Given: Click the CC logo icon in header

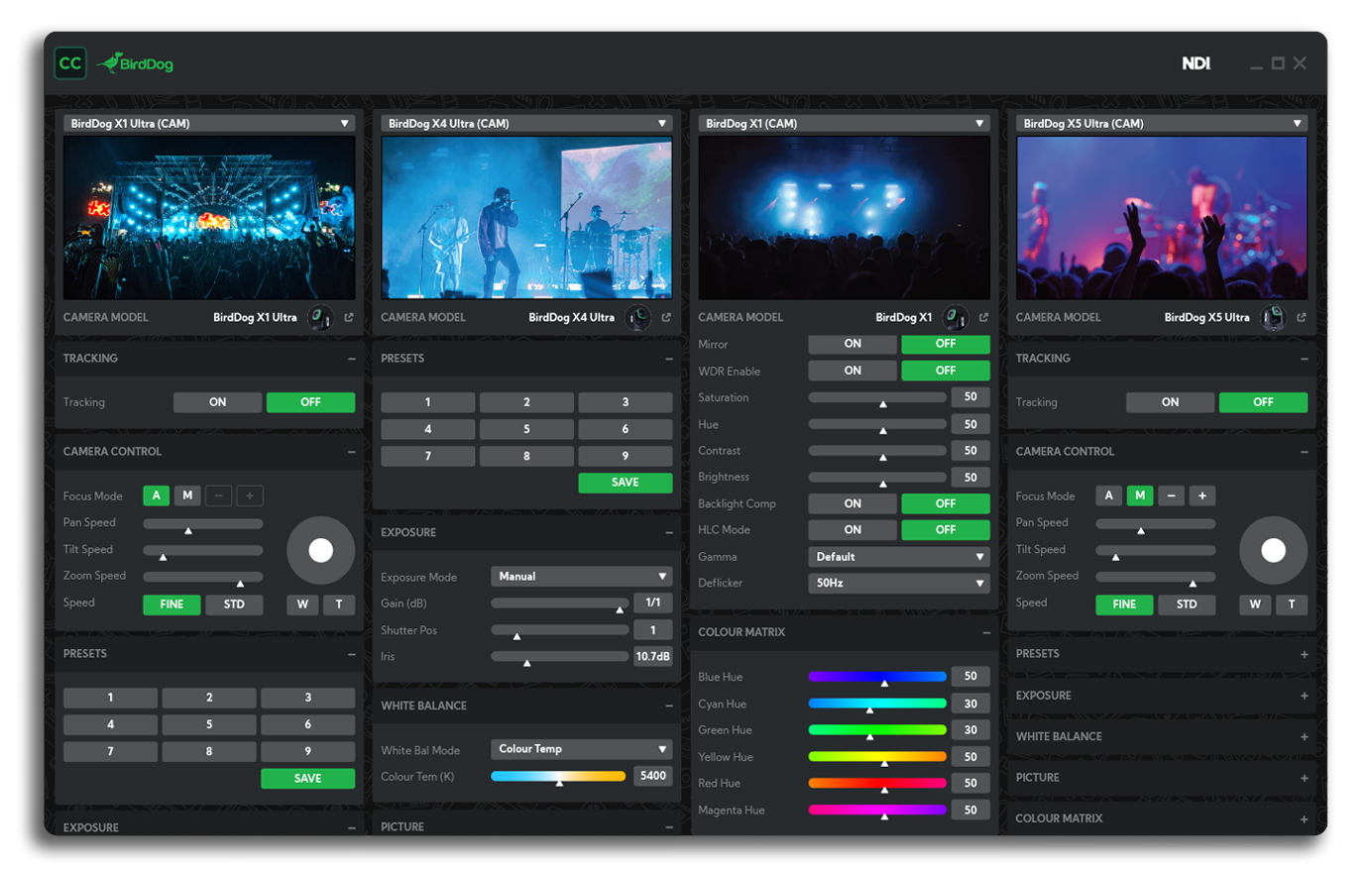Looking at the screenshot, I should pos(70,63).
